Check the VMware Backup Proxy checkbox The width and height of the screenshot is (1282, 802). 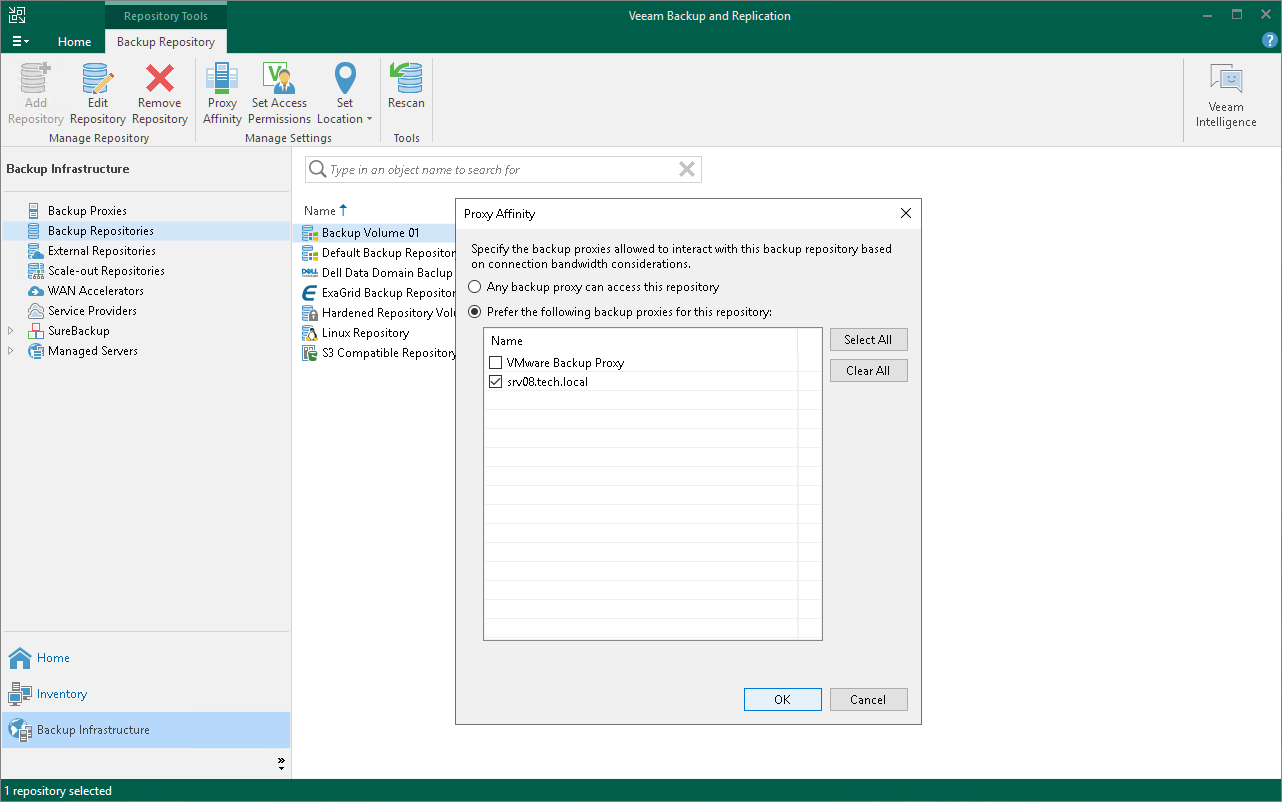pos(495,363)
